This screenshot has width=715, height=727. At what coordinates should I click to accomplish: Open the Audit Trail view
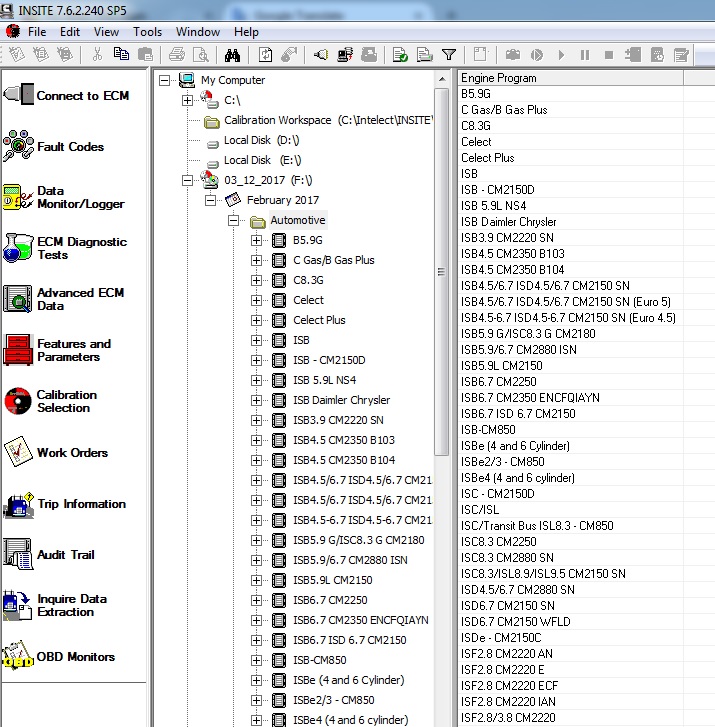point(49,555)
